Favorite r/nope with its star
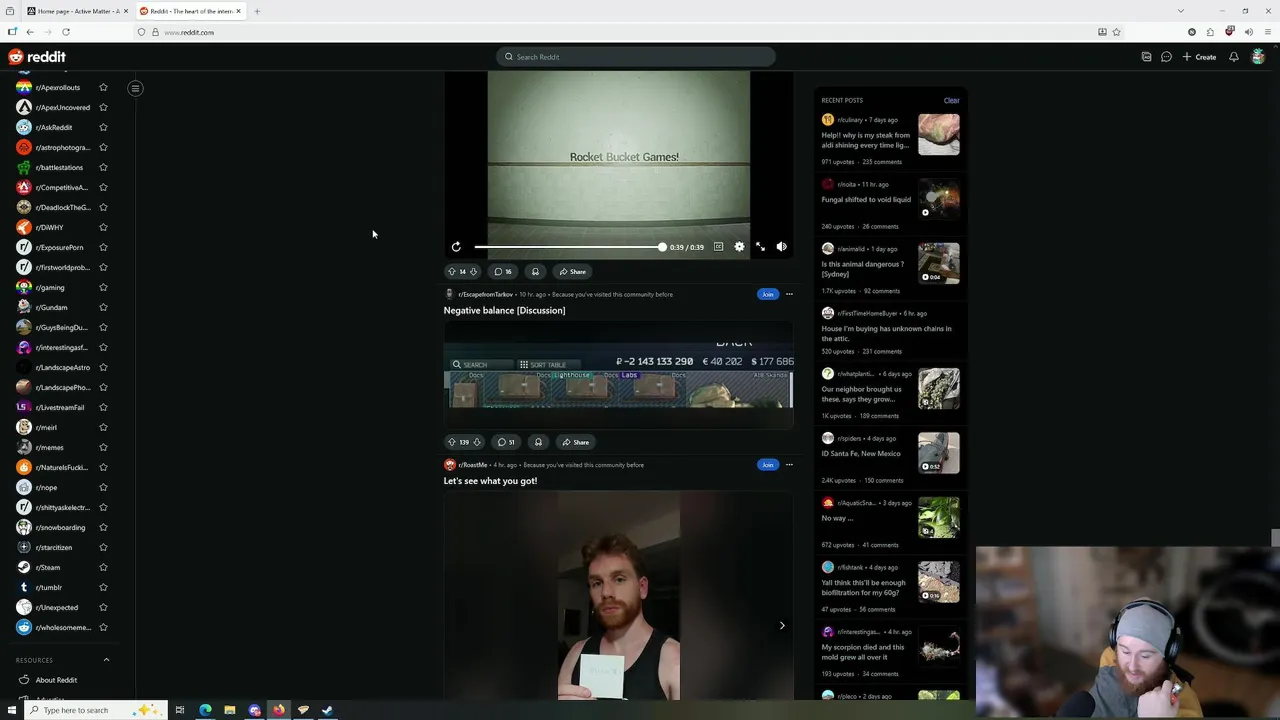Screen dimensions: 1280x720 coord(103,488)
